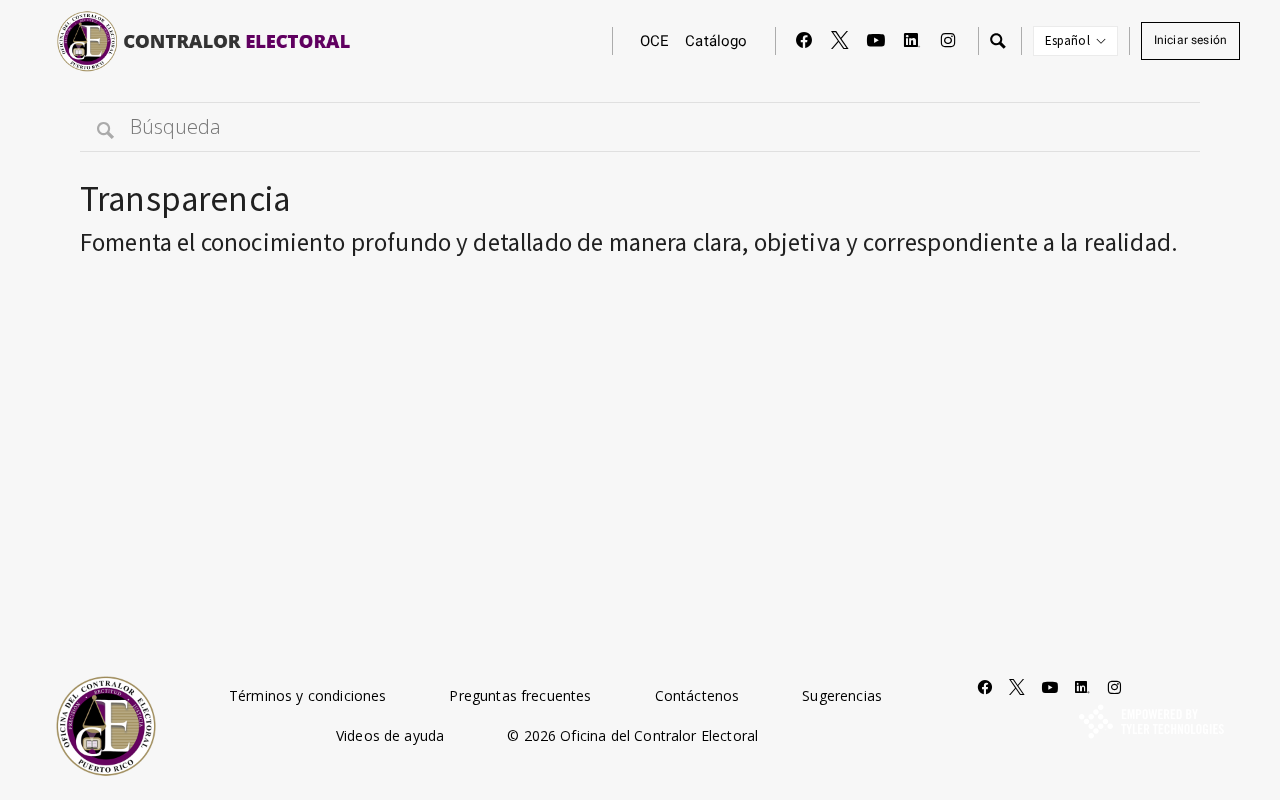Open the Sugerencias footer link
This screenshot has width=1280, height=800.
(842, 696)
